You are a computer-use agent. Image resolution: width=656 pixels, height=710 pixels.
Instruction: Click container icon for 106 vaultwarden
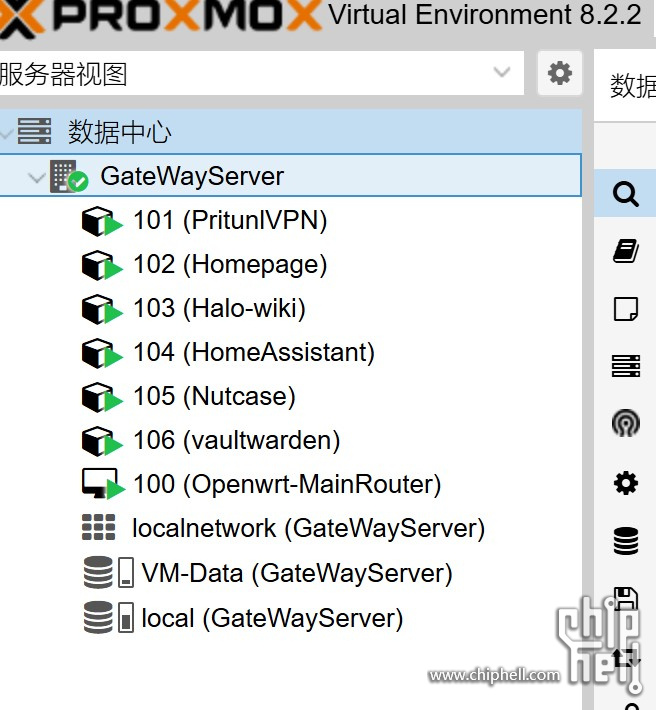click(x=102, y=441)
